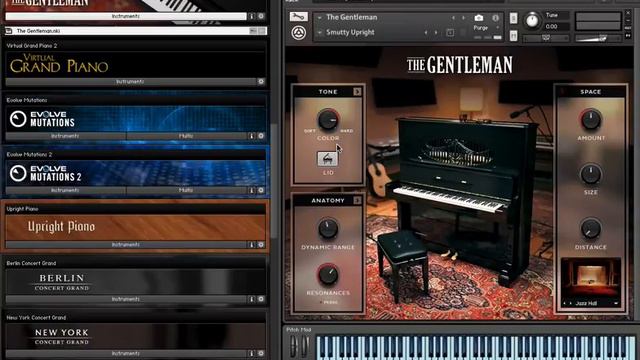640x360 pixels.
Task: Open Instruments tab of New York Concert Grand
Action: tap(126, 353)
